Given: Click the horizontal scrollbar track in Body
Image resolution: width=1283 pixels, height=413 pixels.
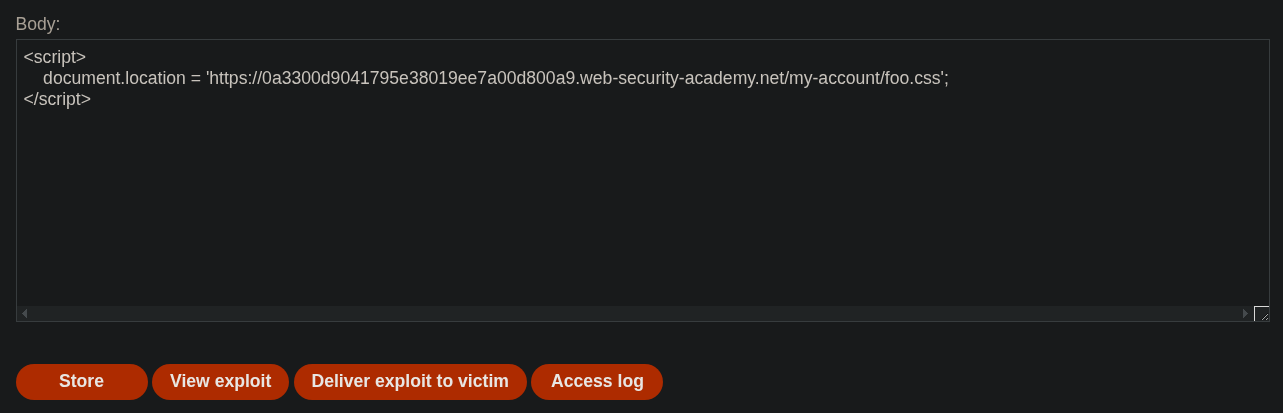Looking at the screenshot, I should click(x=635, y=313).
